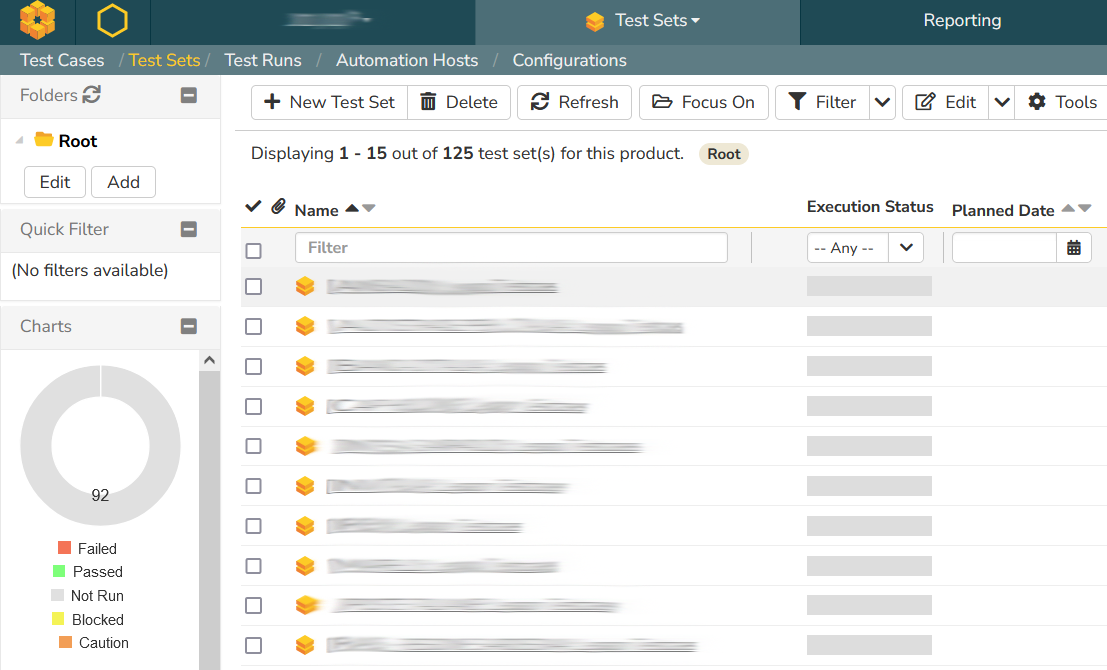Image resolution: width=1107 pixels, height=670 pixels.
Task: Sort Planned Date descending arrow
Action: [x=1085, y=209]
